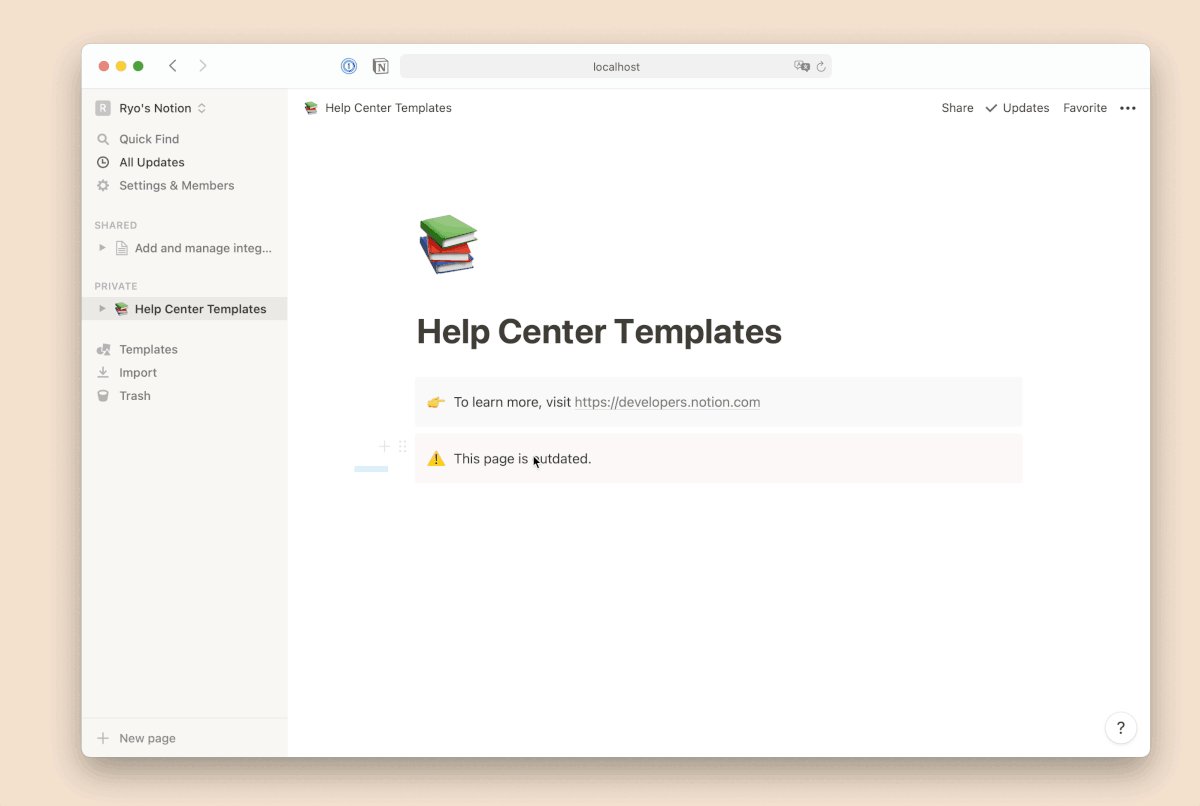Click Favorite in the top bar
1200x806 pixels.
(x=1085, y=108)
